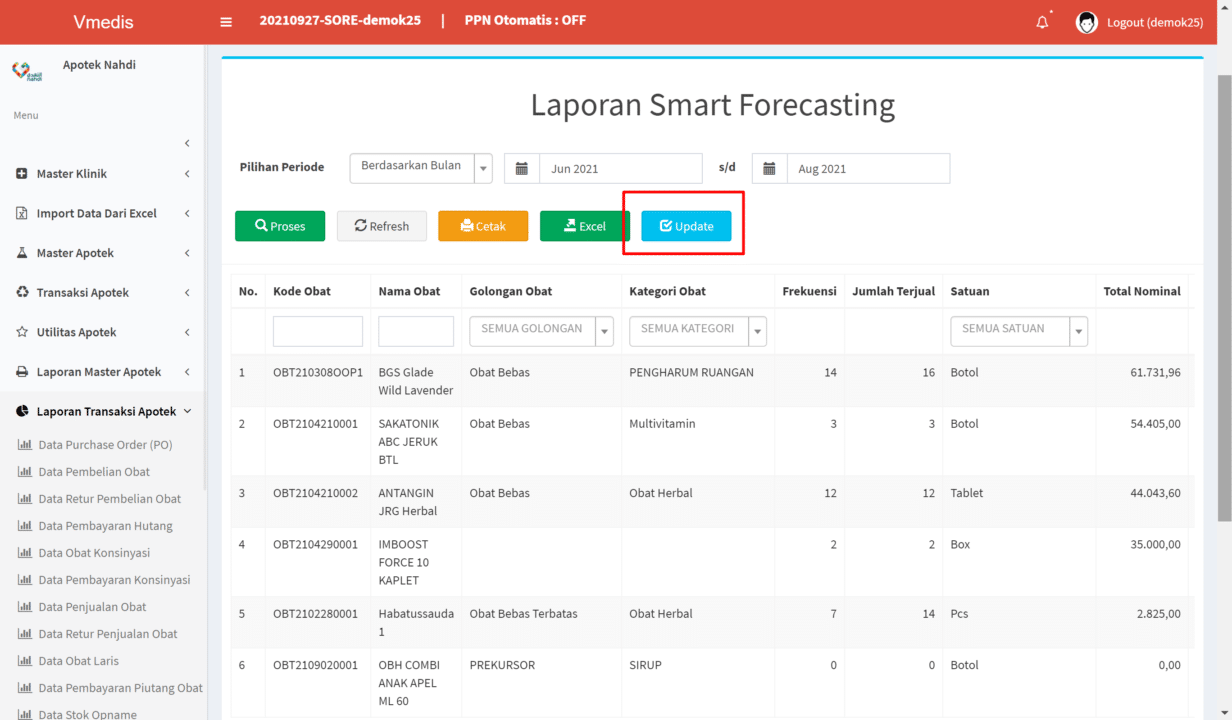Open the SEMUA SATUAN filter dropdown

(1019, 331)
